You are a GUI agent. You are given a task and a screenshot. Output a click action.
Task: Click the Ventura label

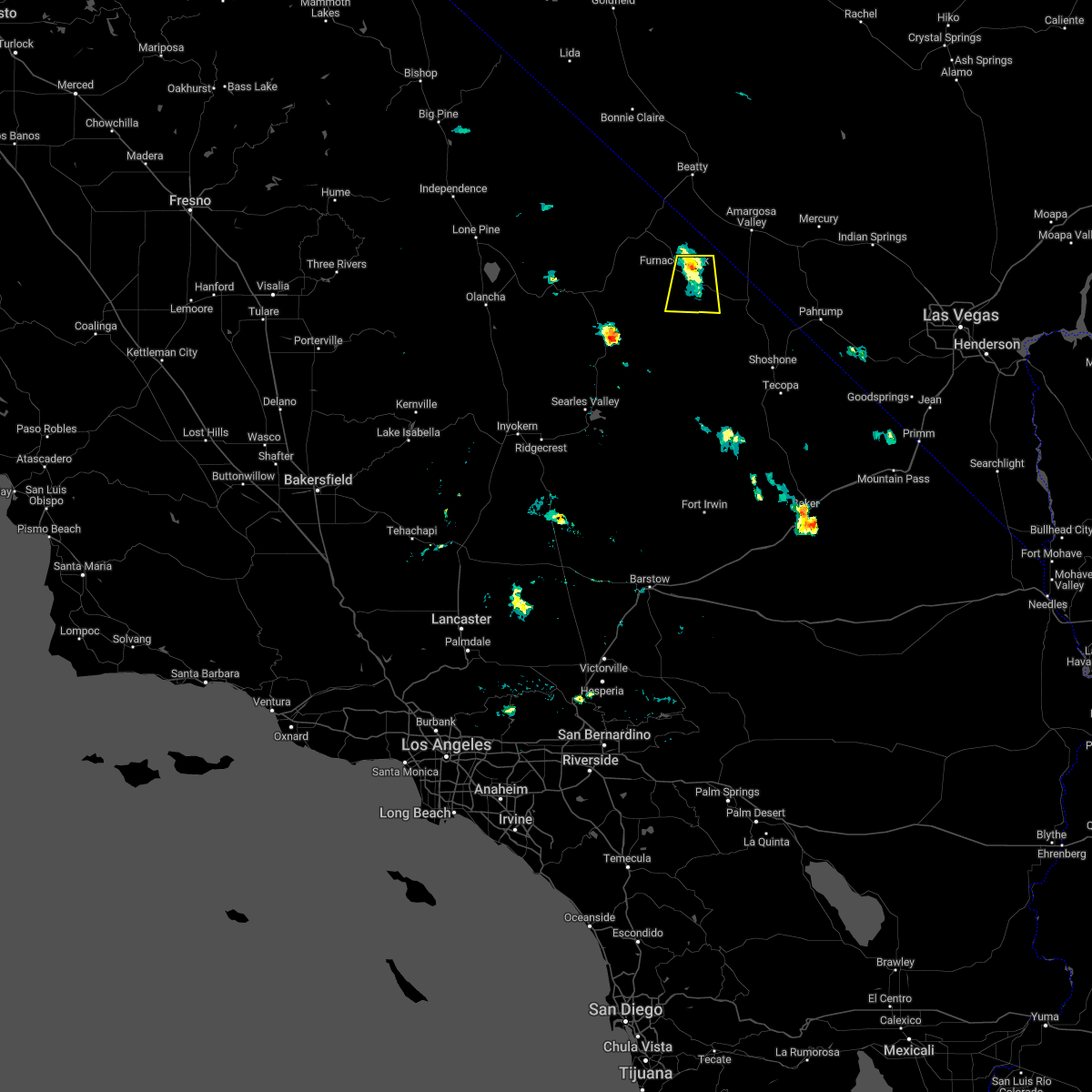tap(271, 702)
